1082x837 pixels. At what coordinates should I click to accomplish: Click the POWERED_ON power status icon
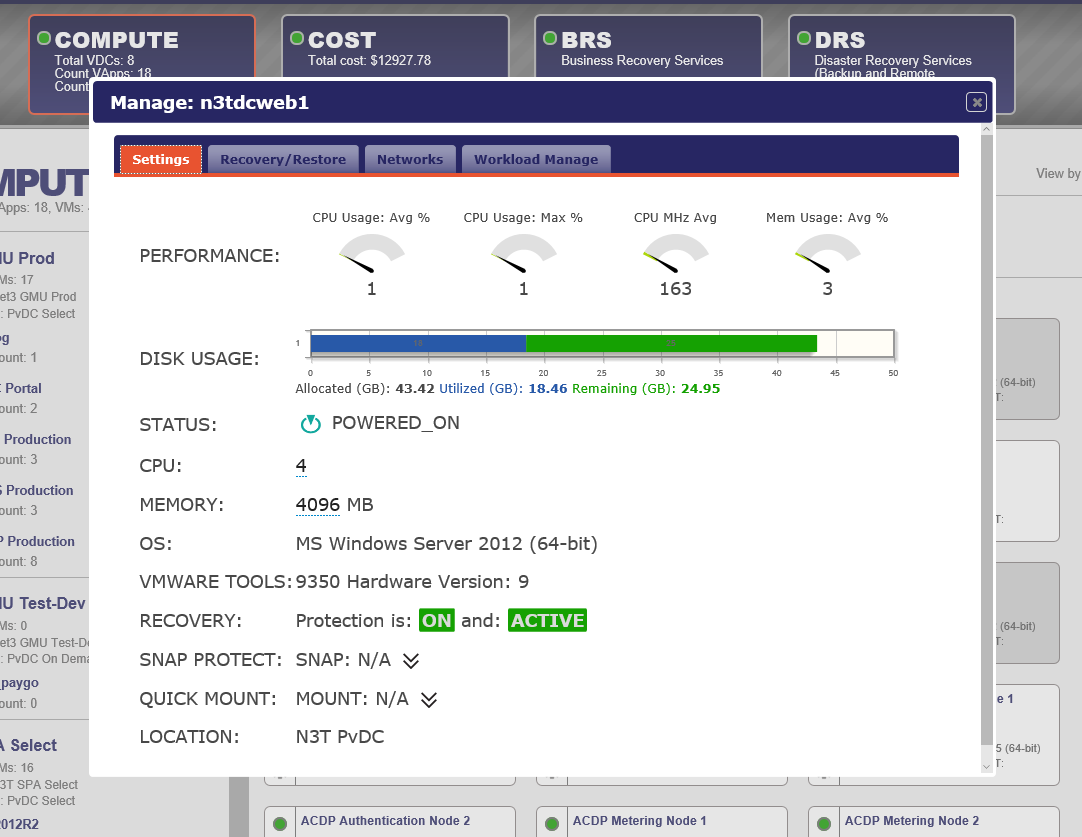[x=311, y=424]
